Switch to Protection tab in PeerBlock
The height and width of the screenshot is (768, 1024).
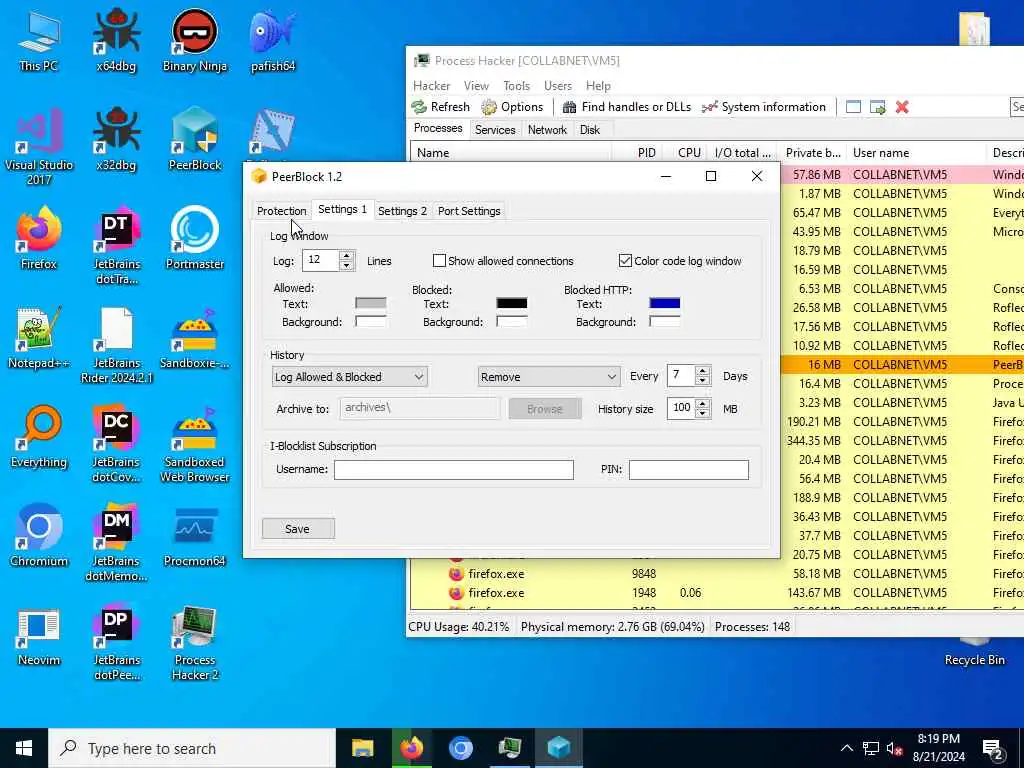(x=281, y=211)
